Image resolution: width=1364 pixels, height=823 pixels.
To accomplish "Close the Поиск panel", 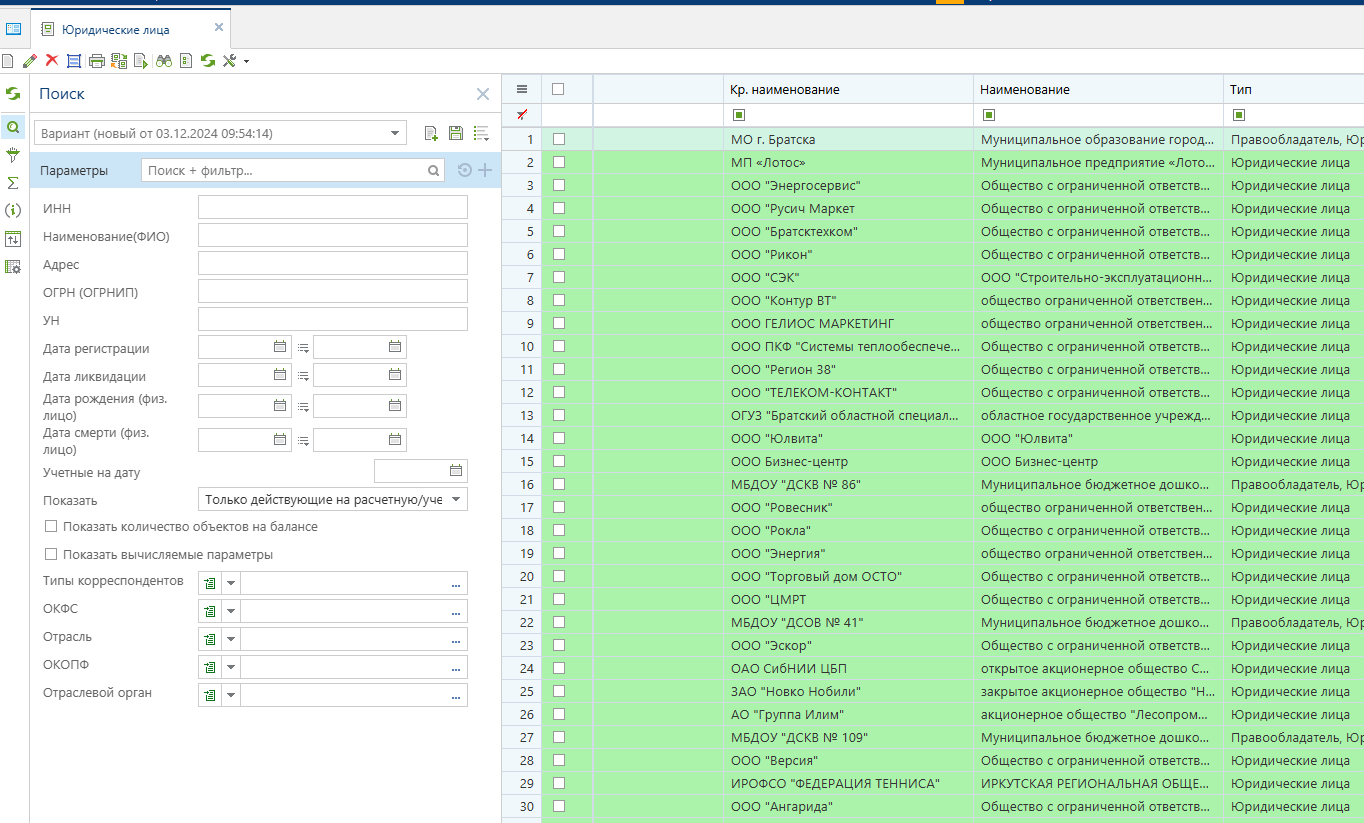I will tap(483, 94).
